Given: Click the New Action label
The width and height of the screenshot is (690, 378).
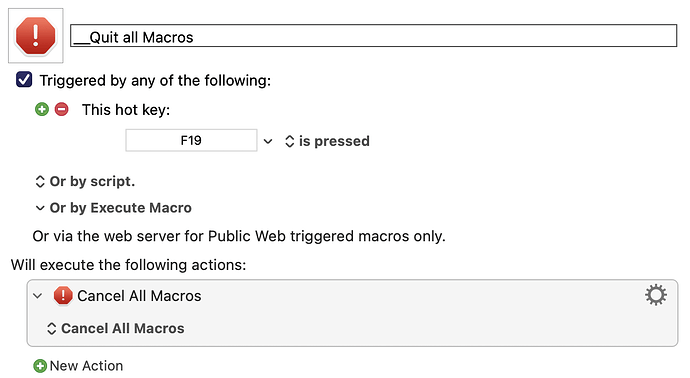Looking at the screenshot, I should coord(86,366).
